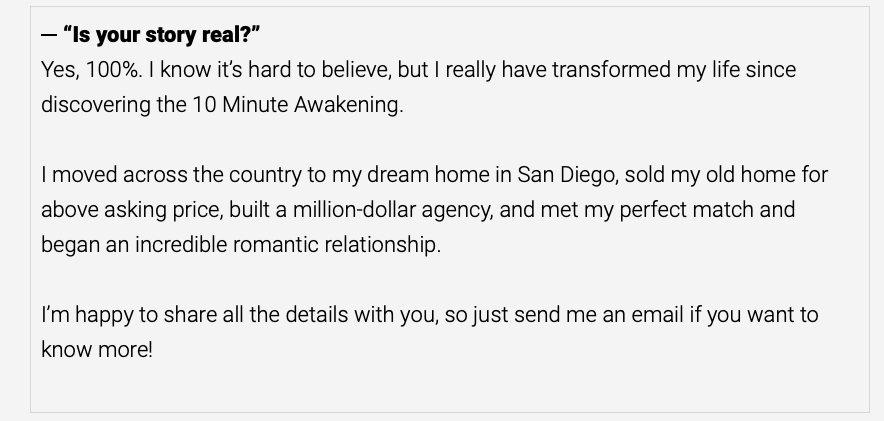The image size is (884, 421).
Task: Click the word "discovering"
Action: [95, 105]
